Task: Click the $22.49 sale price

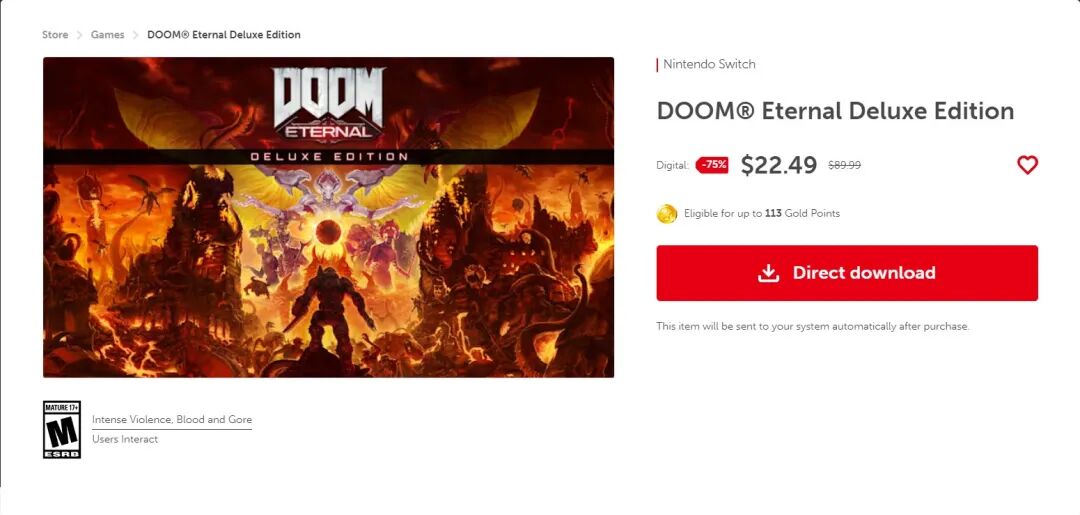Action: tap(779, 165)
